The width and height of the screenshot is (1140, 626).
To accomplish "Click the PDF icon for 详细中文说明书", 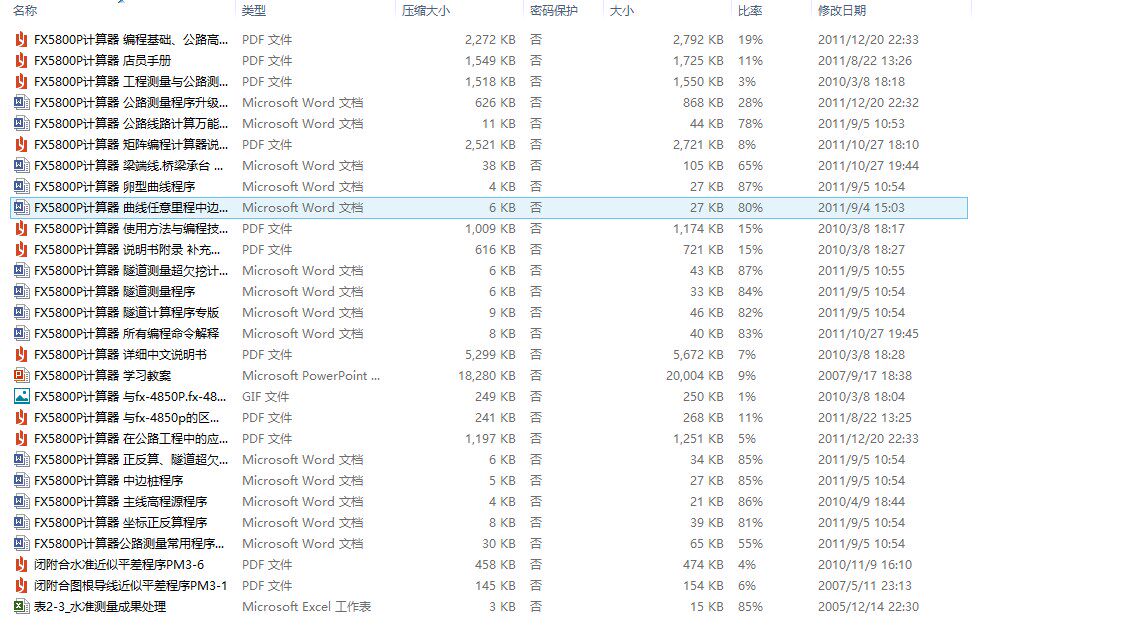I will pyautogui.click(x=22, y=355).
